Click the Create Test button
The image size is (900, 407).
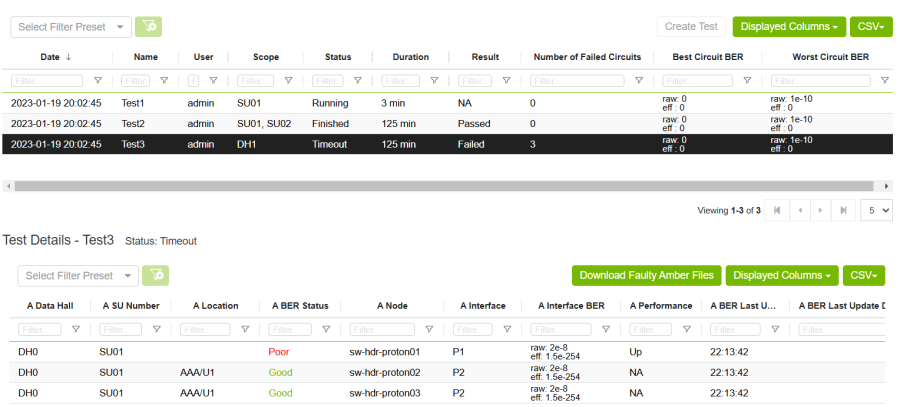tap(691, 26)
